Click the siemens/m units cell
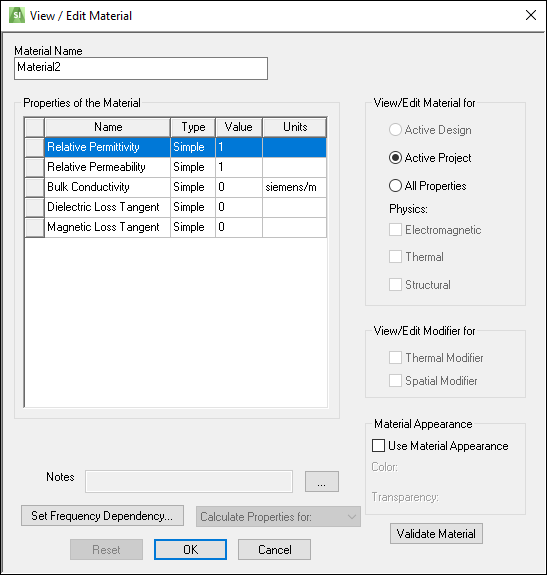The height and width of the screenshot is (575, 547). [x=294, y=187]
